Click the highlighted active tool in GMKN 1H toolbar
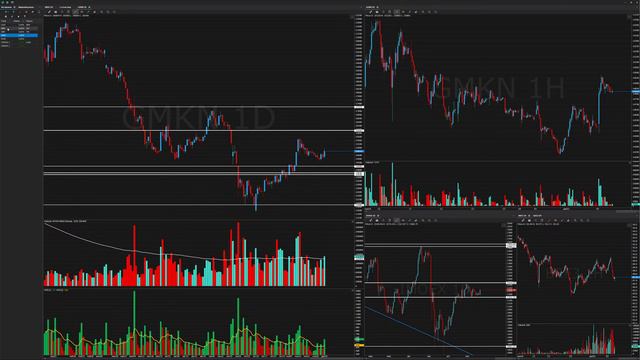 [396, 12]
